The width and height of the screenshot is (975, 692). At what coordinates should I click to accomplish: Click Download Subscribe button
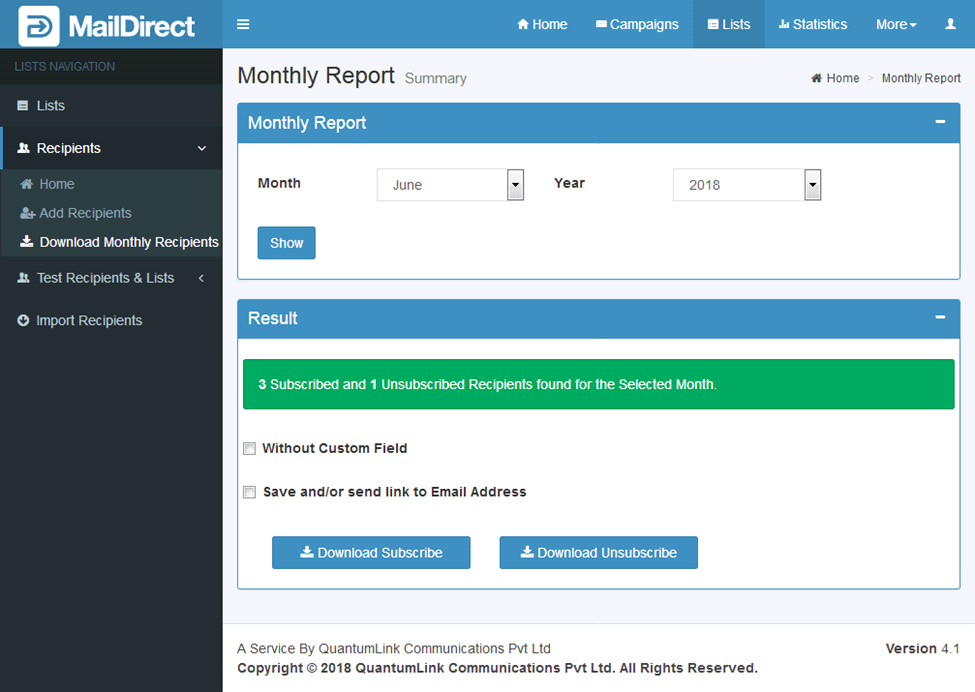371,553
